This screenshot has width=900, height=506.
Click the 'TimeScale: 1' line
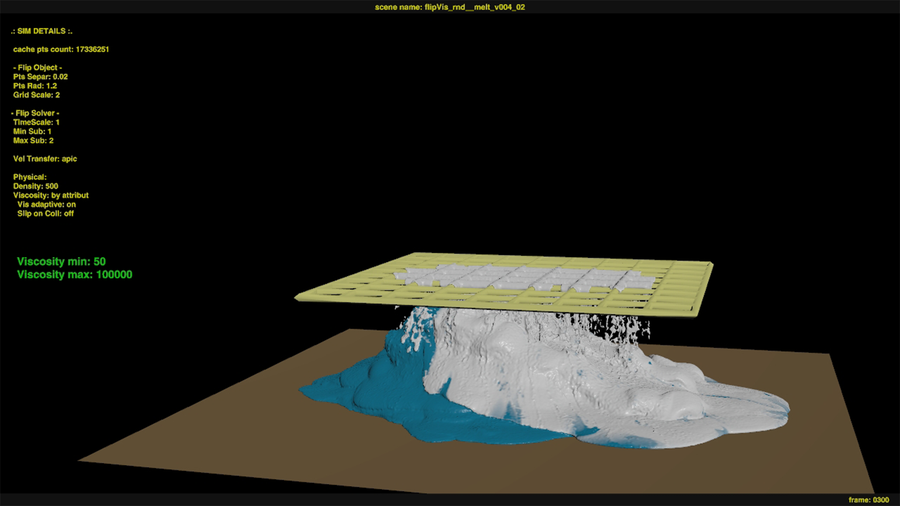point(36,122)
